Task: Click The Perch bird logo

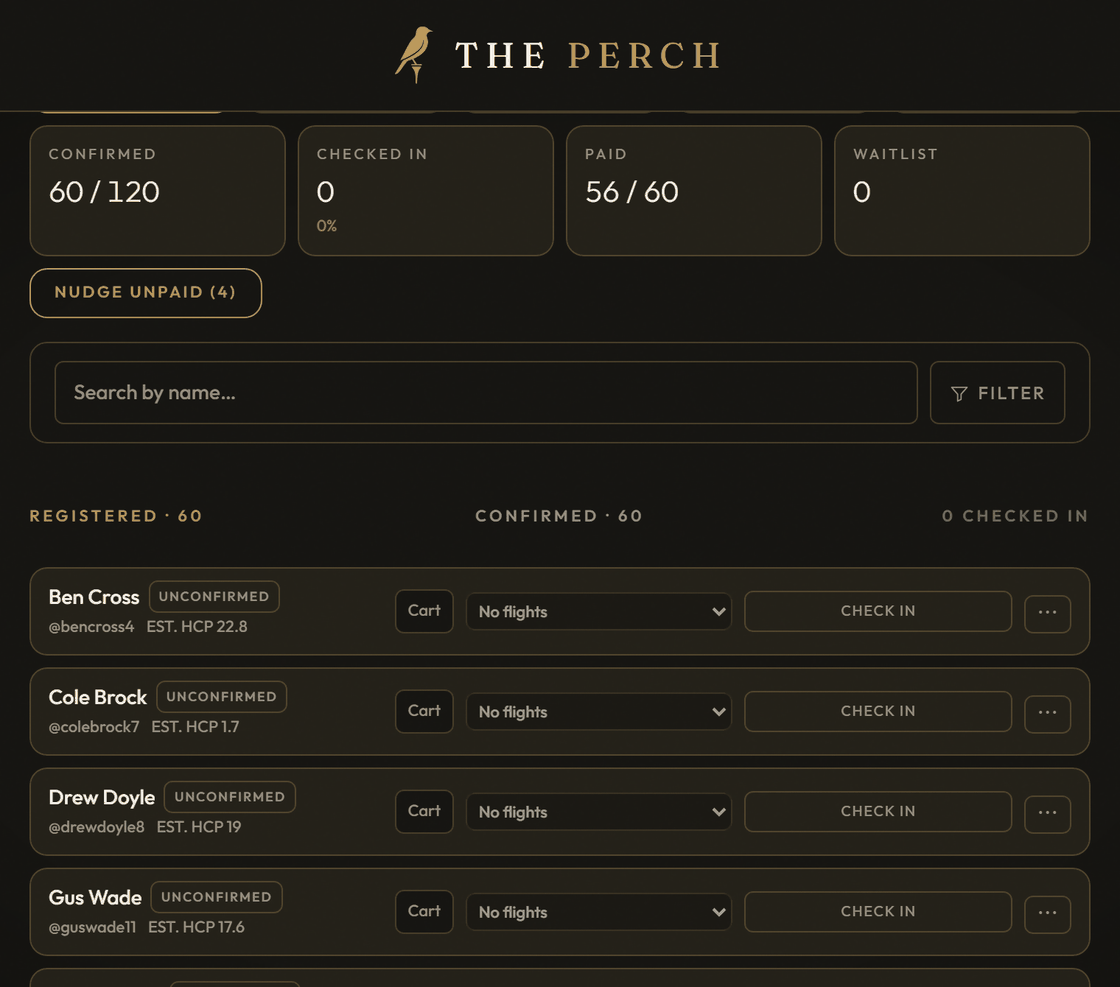Action: tap(414, 54)
